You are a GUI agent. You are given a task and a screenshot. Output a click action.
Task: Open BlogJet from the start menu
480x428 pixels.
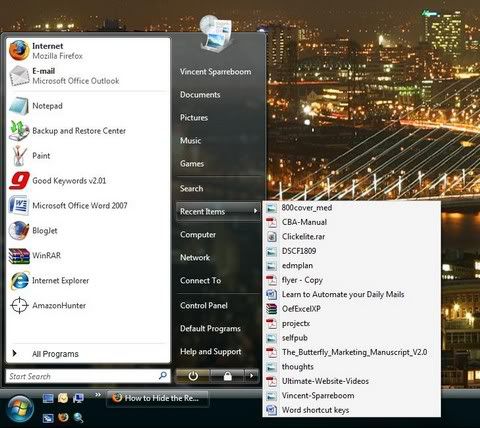(x=88, y=231)
